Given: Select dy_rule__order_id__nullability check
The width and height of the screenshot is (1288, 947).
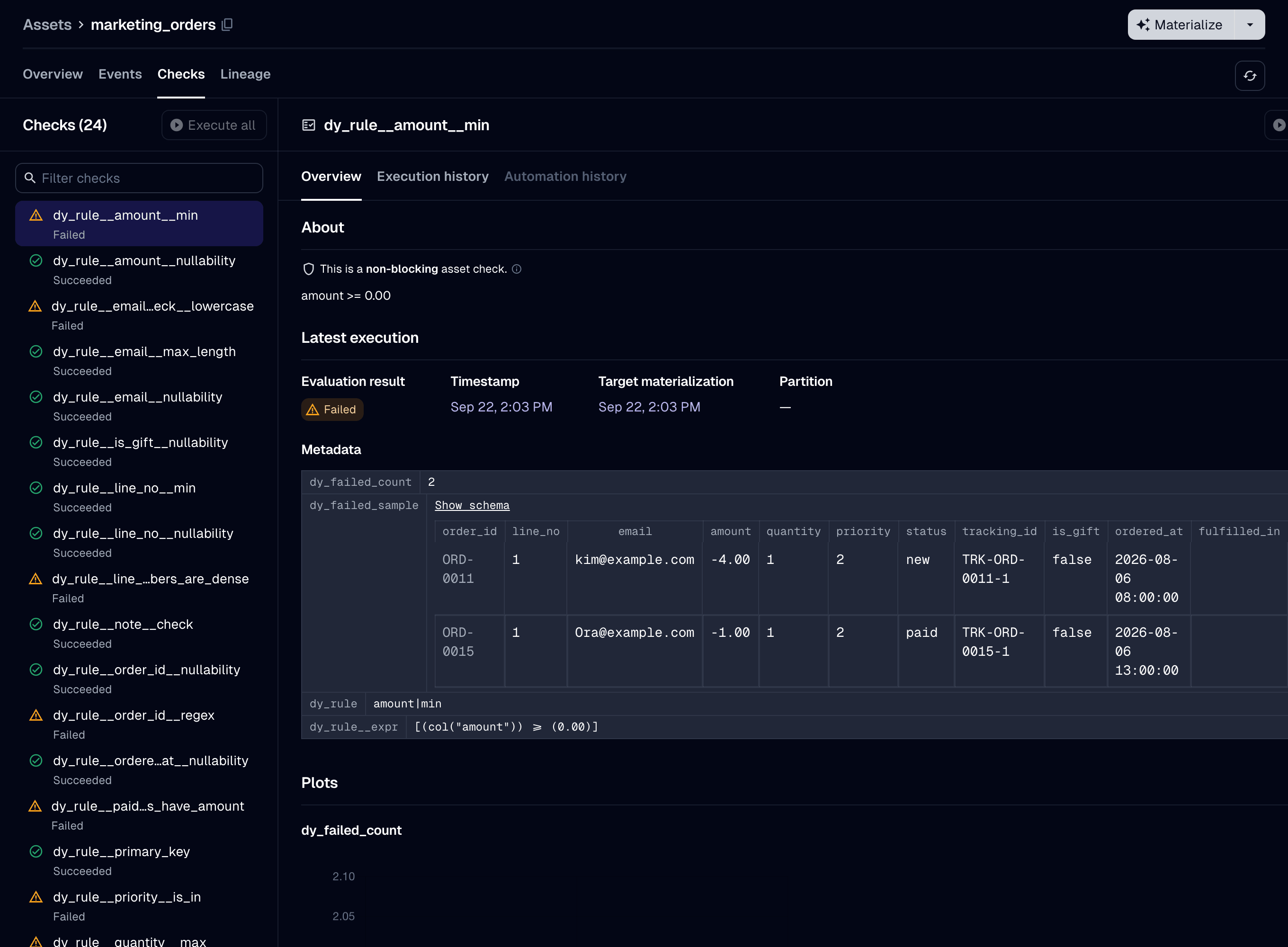Looking at the screenshot, I should 139,679.
